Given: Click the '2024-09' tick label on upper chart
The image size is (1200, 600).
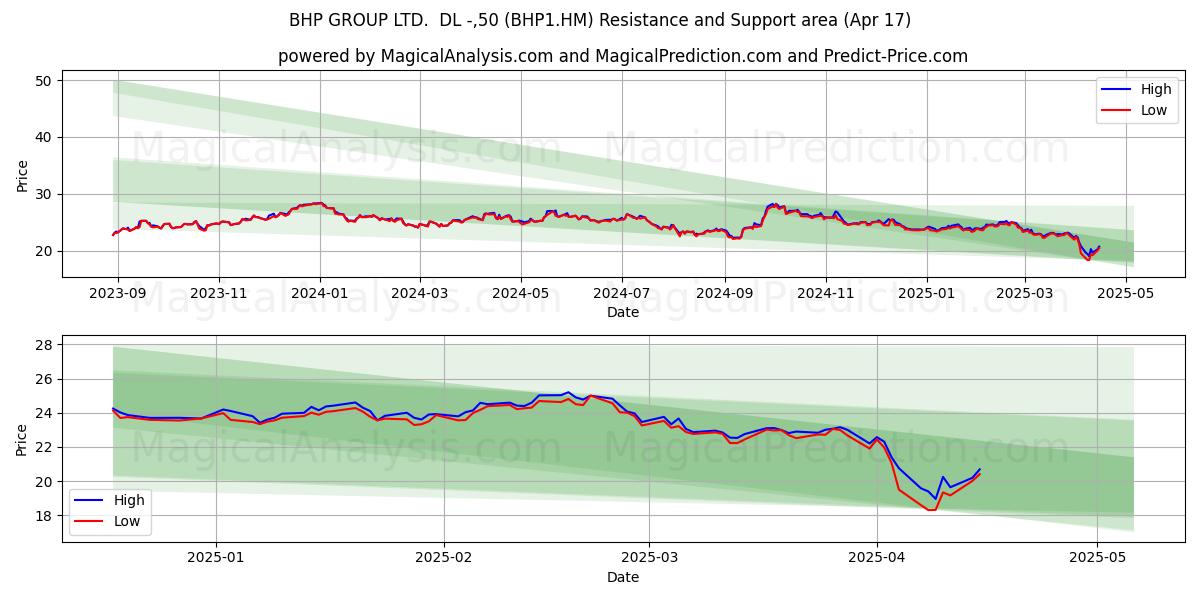Looking at the screenshot, I should [724, 294].
